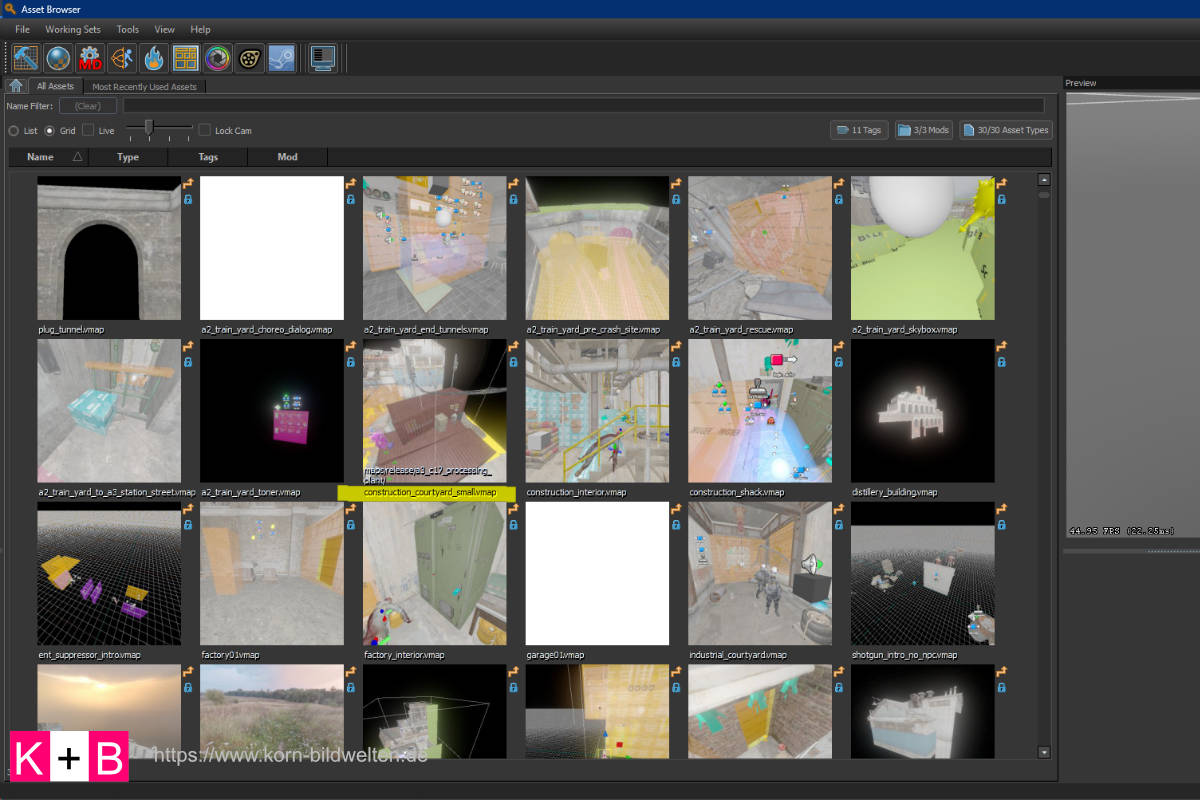
Task: Open the VConsole monitor icon
Action: coord(322,59)
